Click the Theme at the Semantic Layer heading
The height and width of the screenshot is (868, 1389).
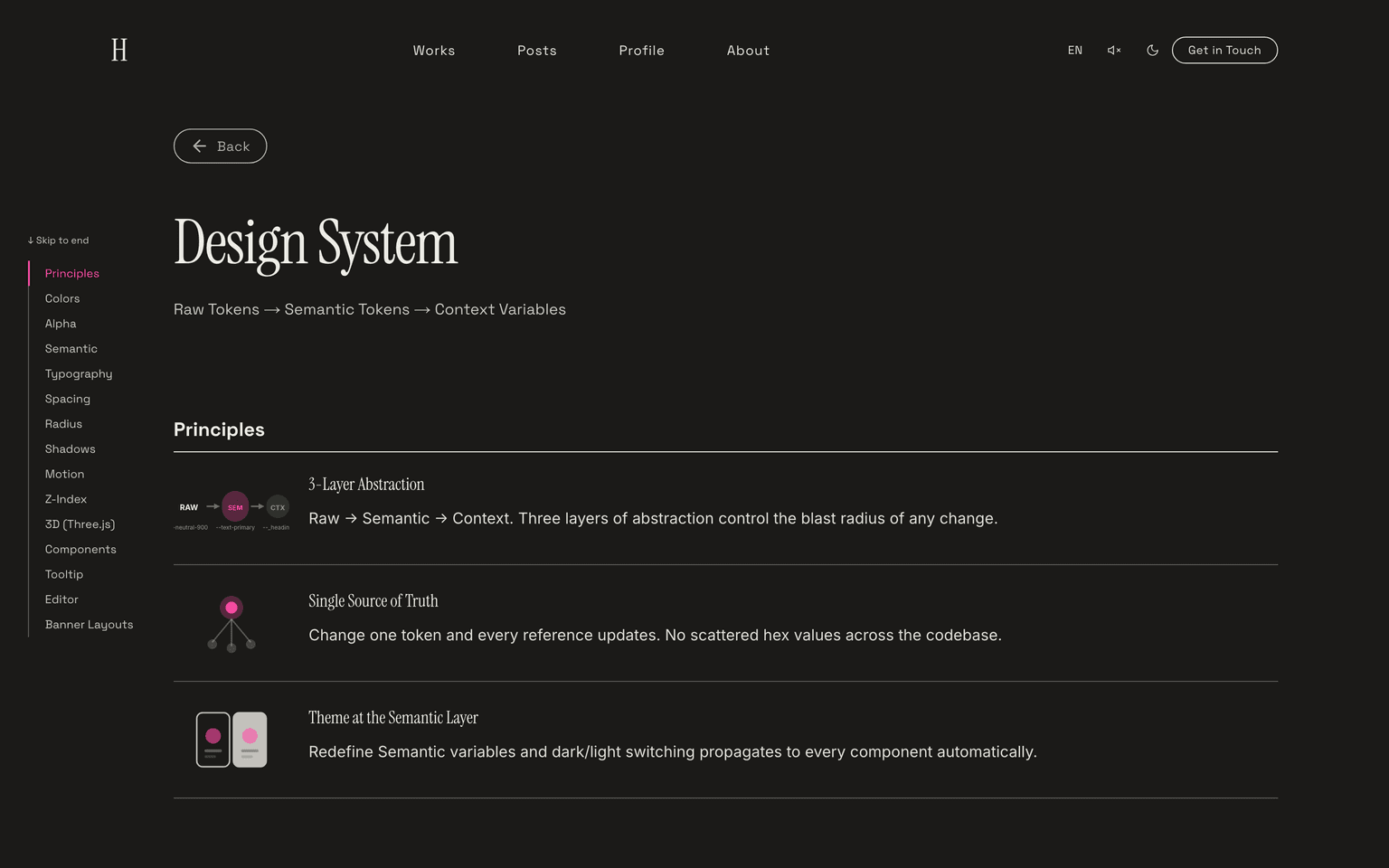pos(393,718)
